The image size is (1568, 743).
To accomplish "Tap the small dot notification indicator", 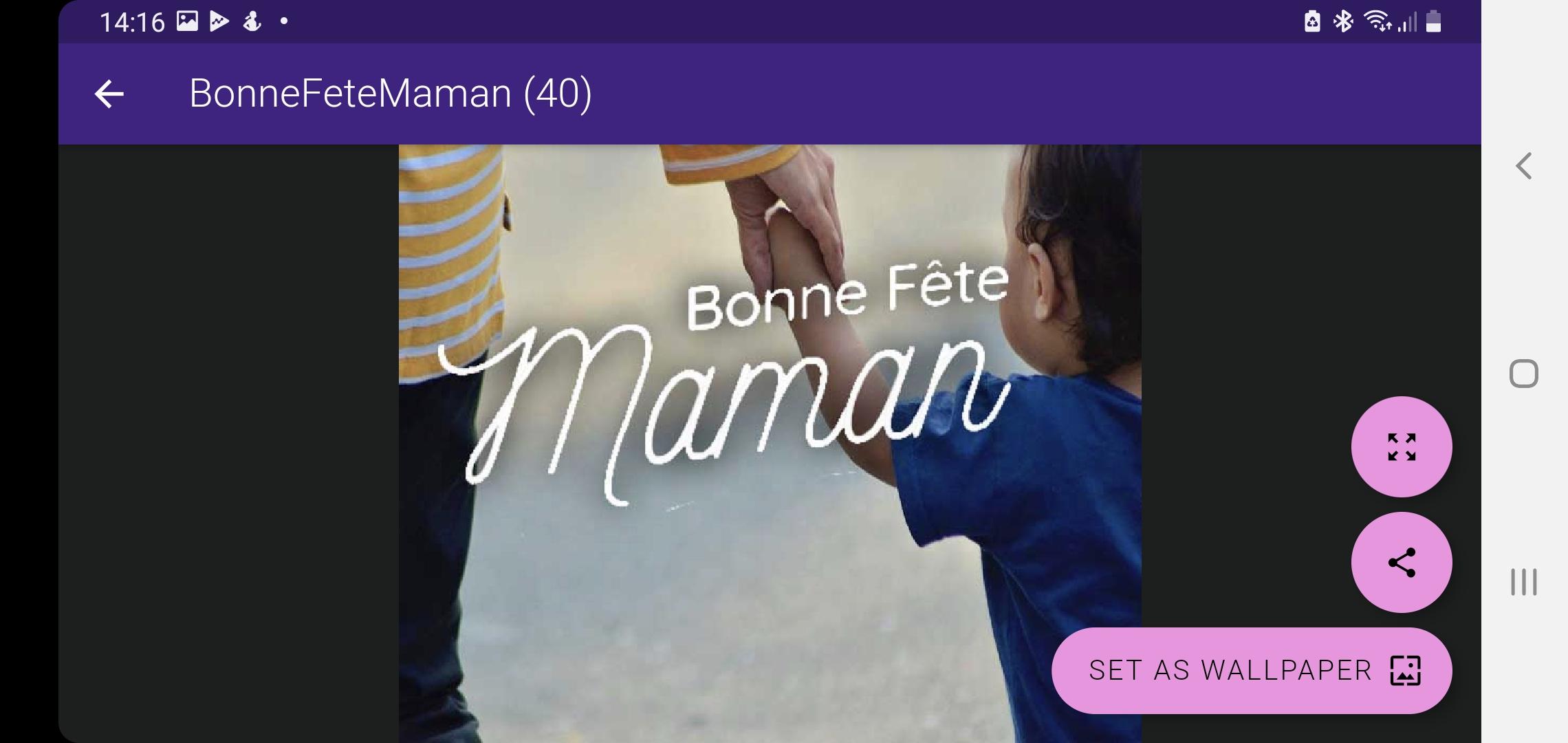I will [285, 21].
